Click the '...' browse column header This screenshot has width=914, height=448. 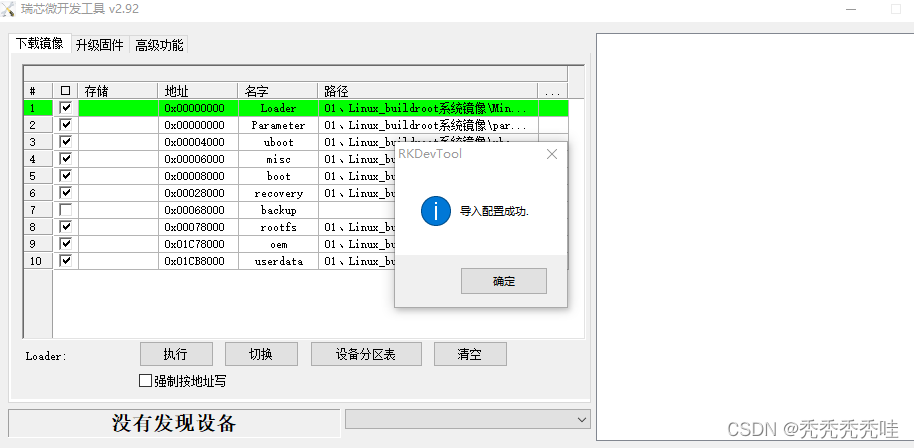[552, 91]
